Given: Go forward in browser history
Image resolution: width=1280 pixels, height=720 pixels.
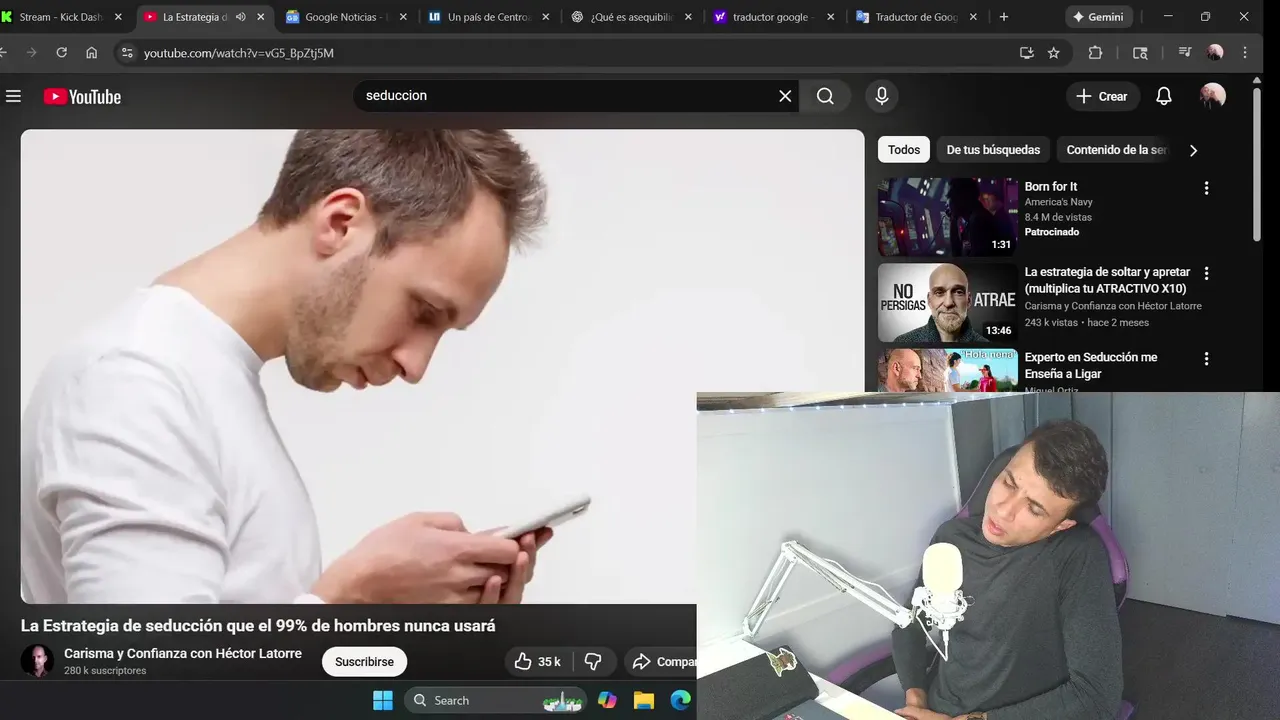Looking at the screenshot, I should (x=31, y=53).
